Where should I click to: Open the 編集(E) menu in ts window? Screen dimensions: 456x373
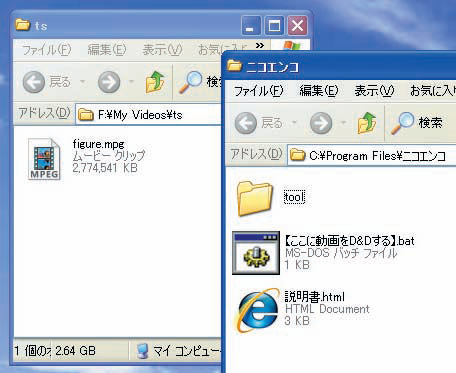(107, 50)
